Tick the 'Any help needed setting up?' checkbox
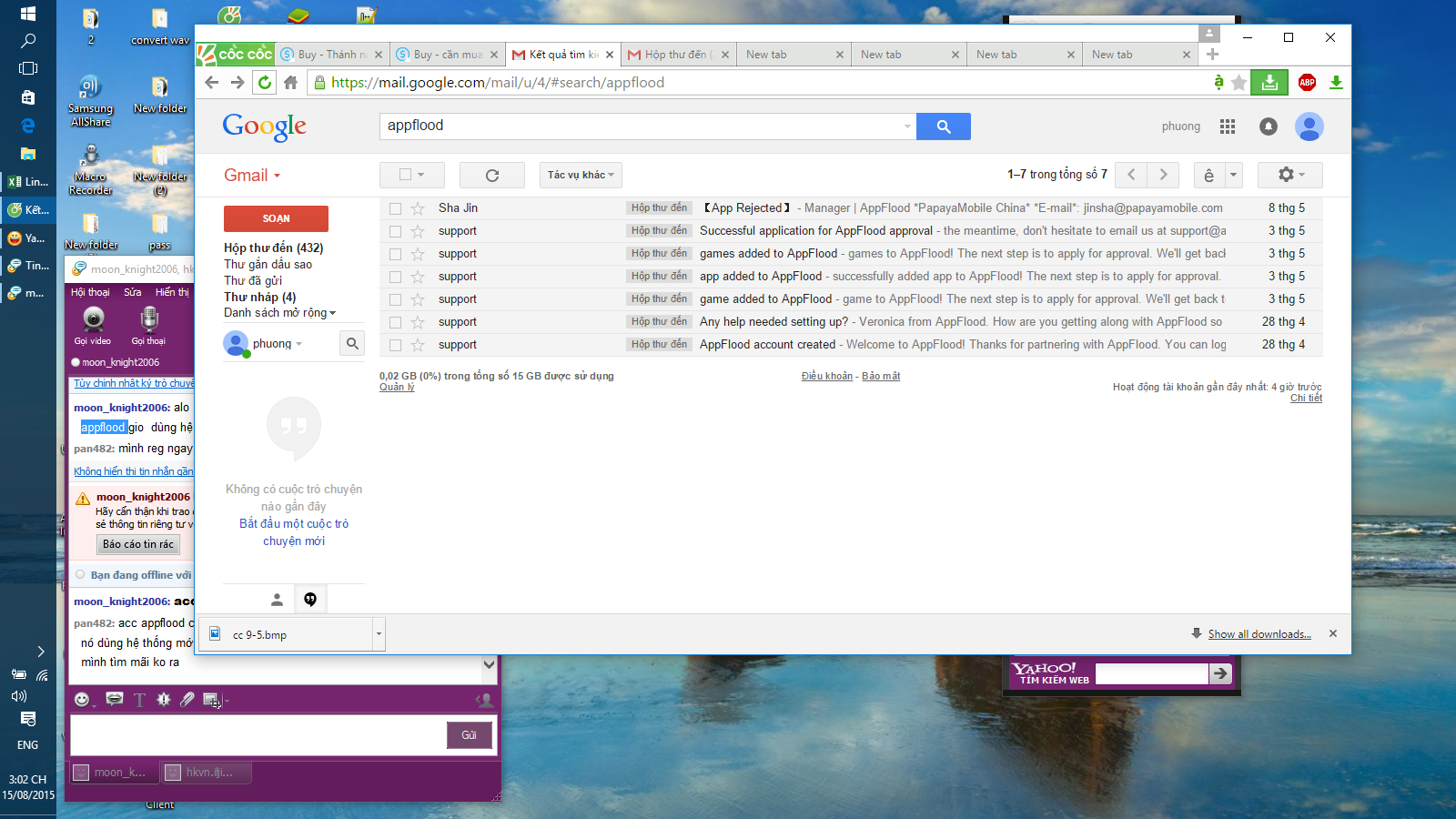This screenshot has height=819, width=1456. pyautogui.click(x=395, y=322)
